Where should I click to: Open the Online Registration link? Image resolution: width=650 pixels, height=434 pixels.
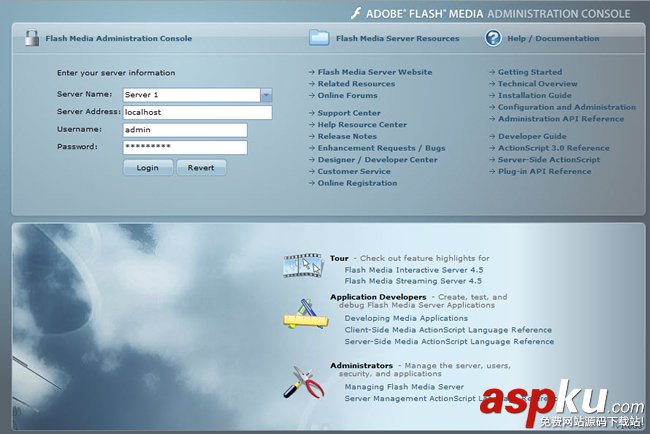pos(357,183)
